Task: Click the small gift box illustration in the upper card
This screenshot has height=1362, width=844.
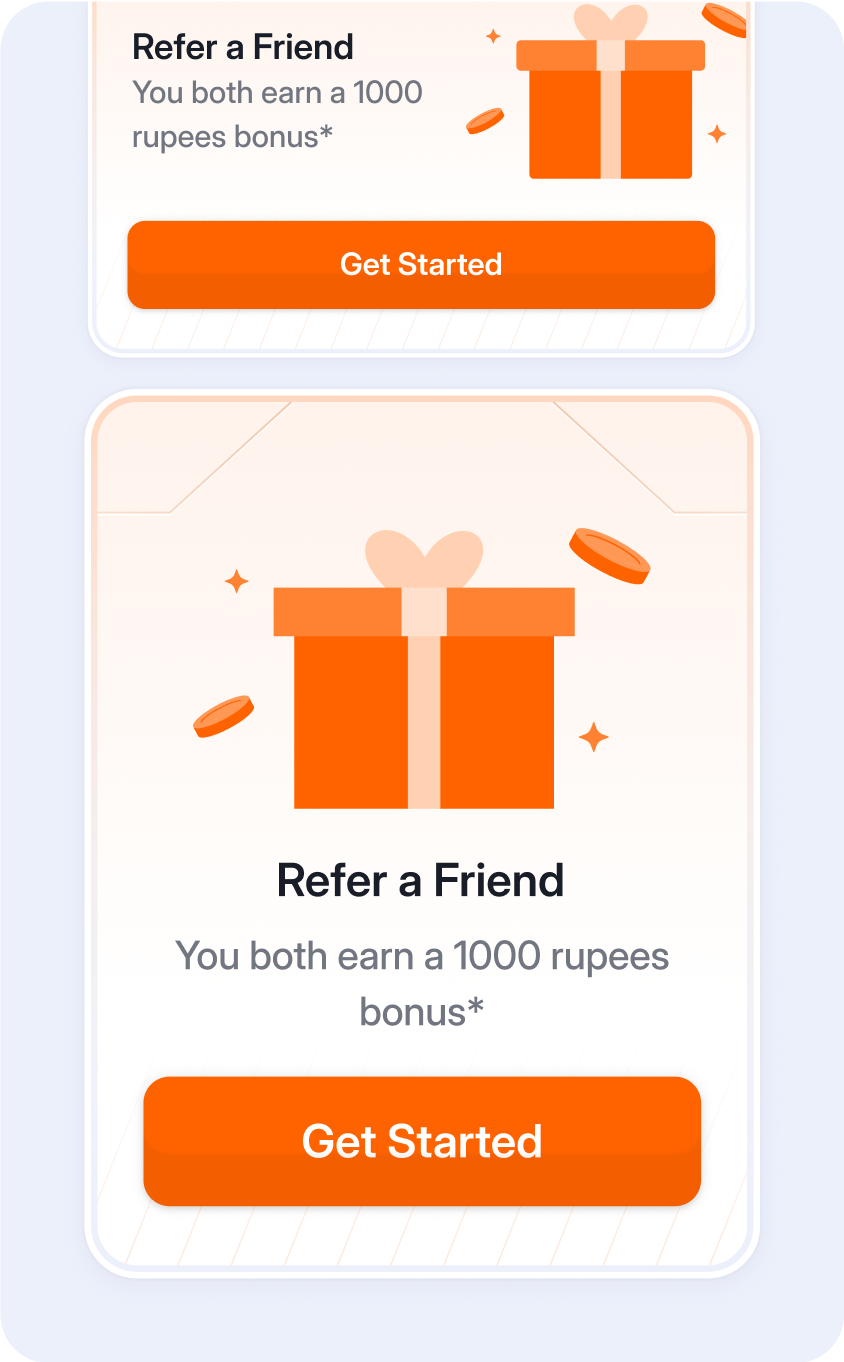Action: tap(610, 93)
